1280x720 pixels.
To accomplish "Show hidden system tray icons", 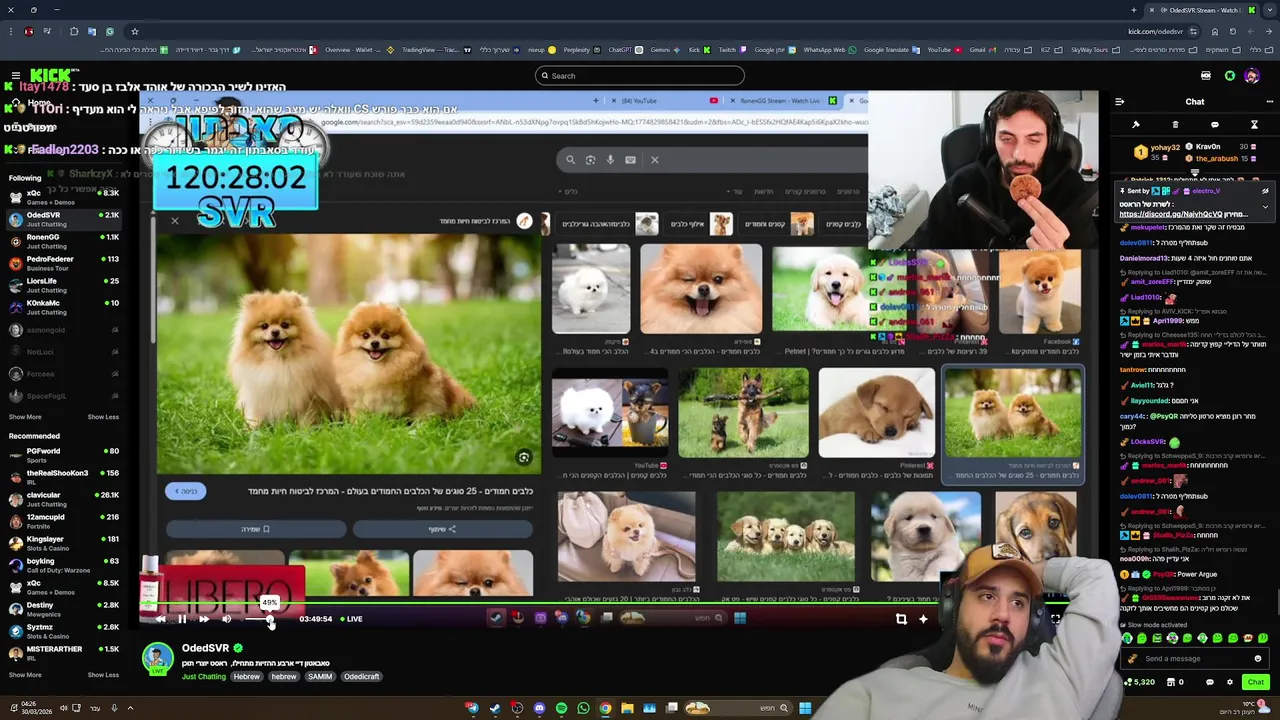I will point(130,709).
